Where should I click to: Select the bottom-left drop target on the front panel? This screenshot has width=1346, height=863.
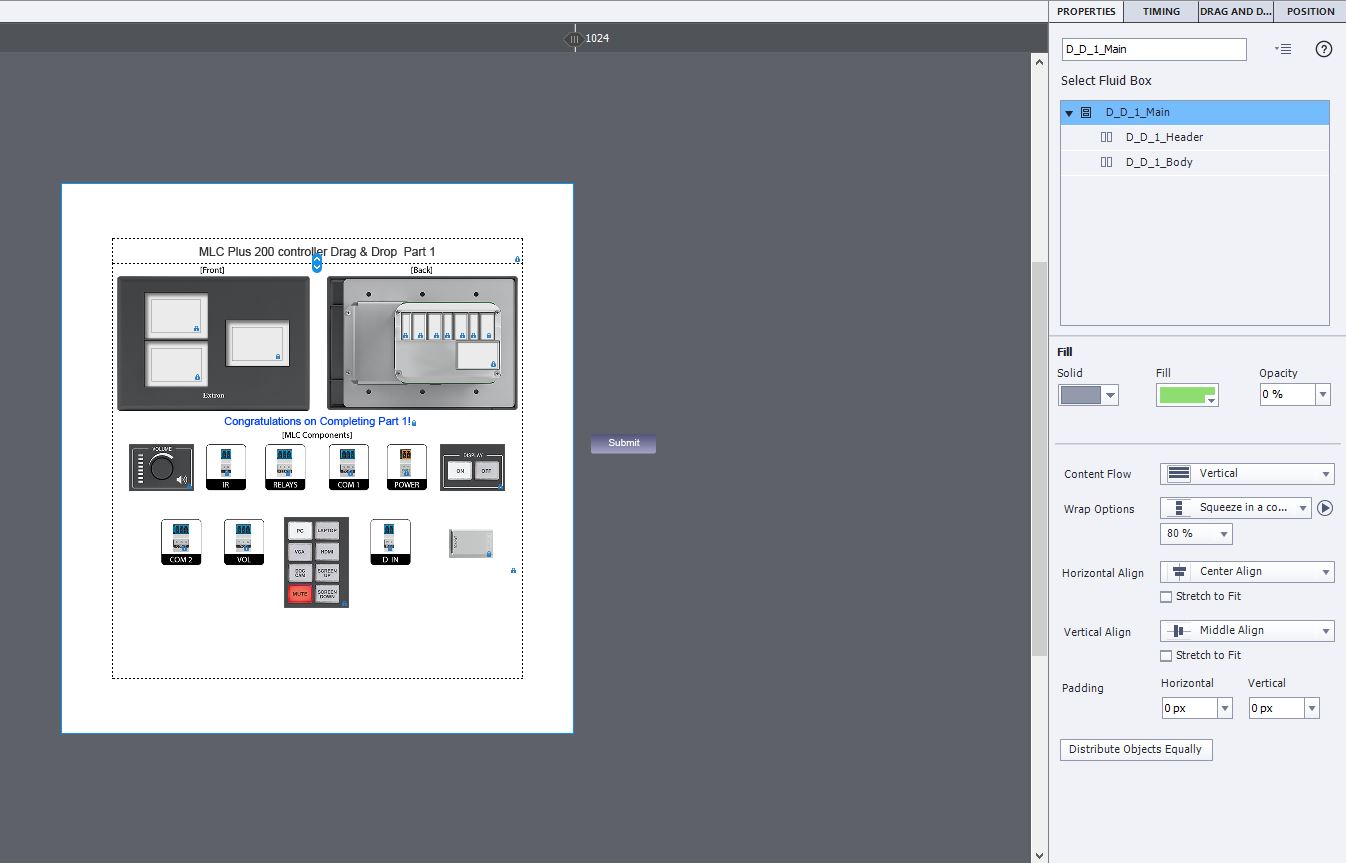[x=176, y=364]
